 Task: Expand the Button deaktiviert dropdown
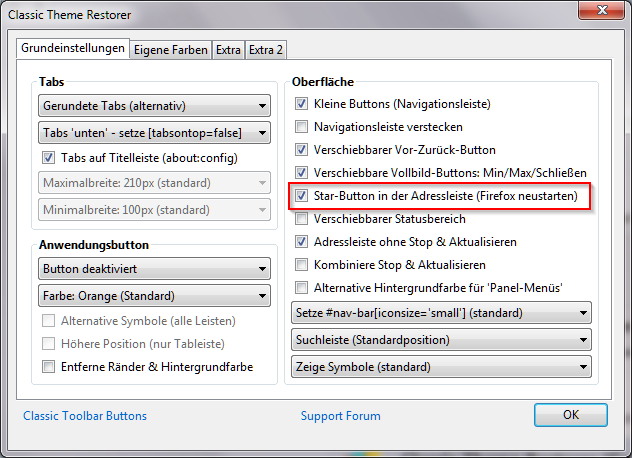click(155, 269)
